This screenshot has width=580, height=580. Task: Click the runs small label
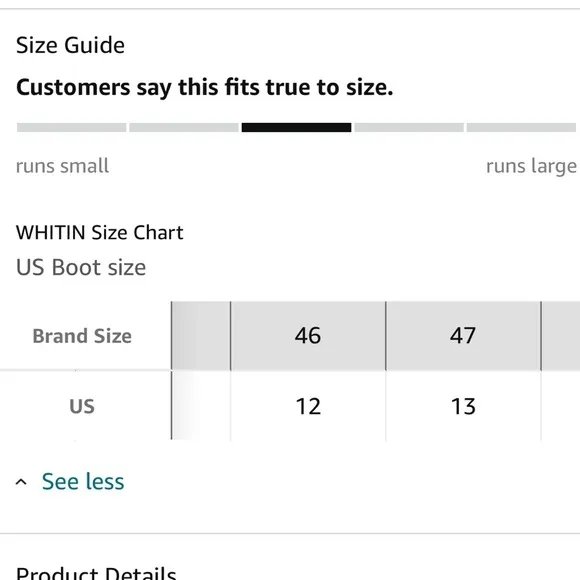[63, 166]
